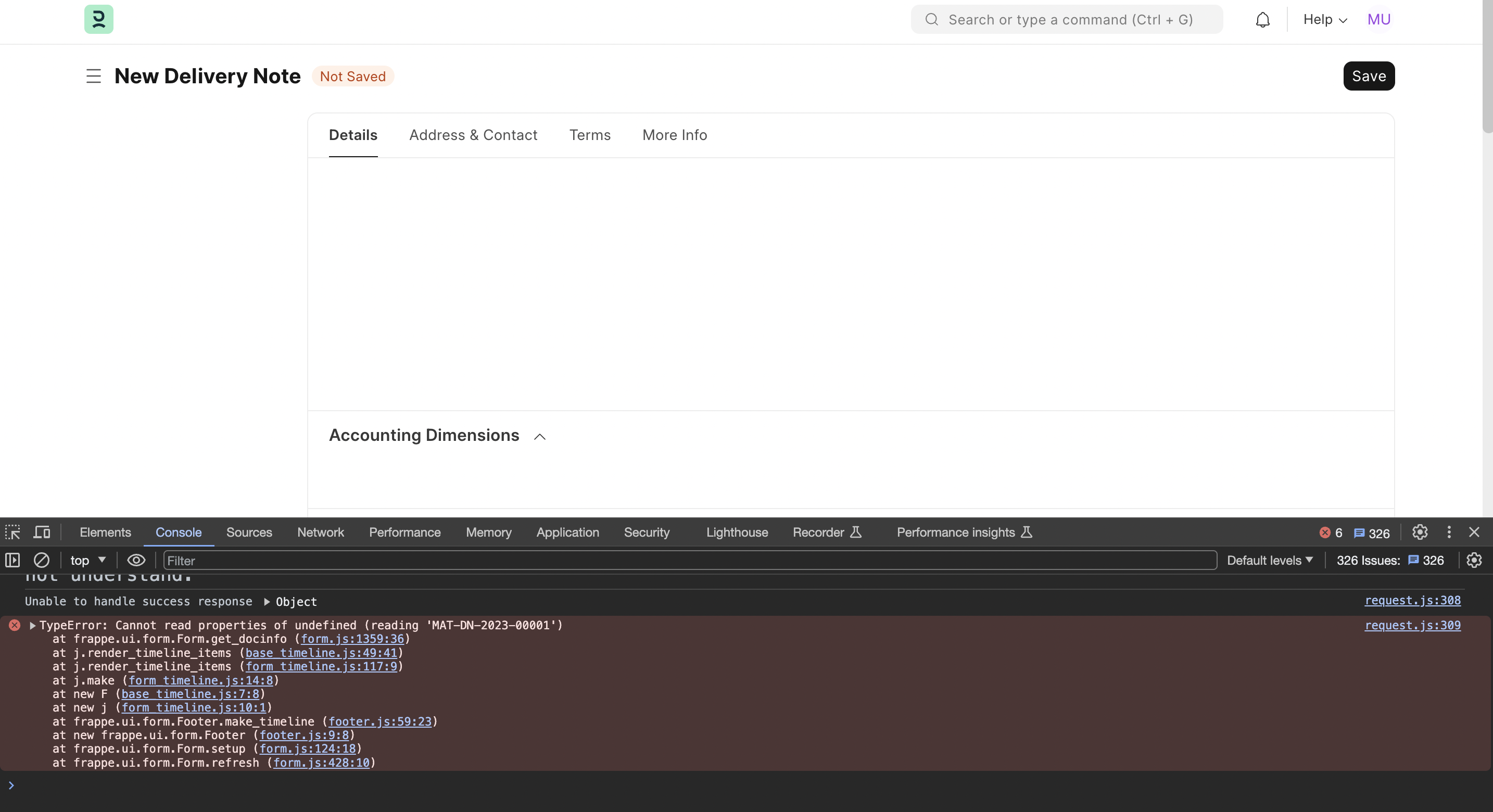Open the Default levels dropdown
Viewport: 1493px width, 812px height.
click(1270, 561)
